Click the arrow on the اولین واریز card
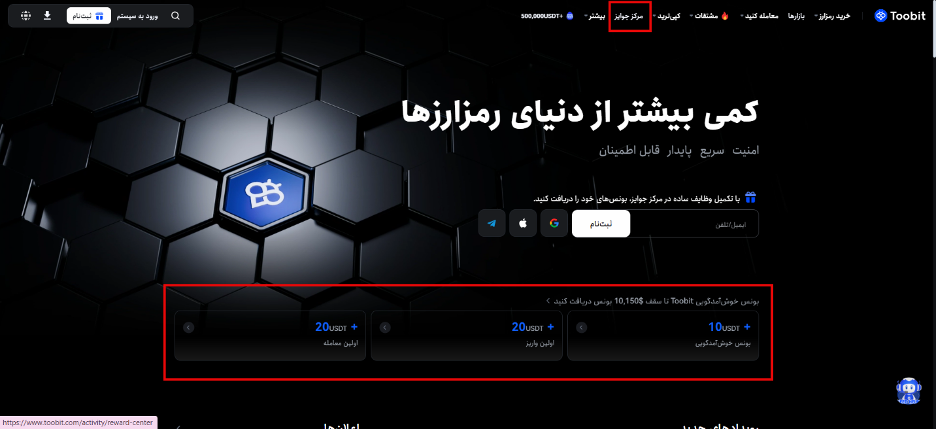This screenshot has height=430, width=936. point(385,327)
